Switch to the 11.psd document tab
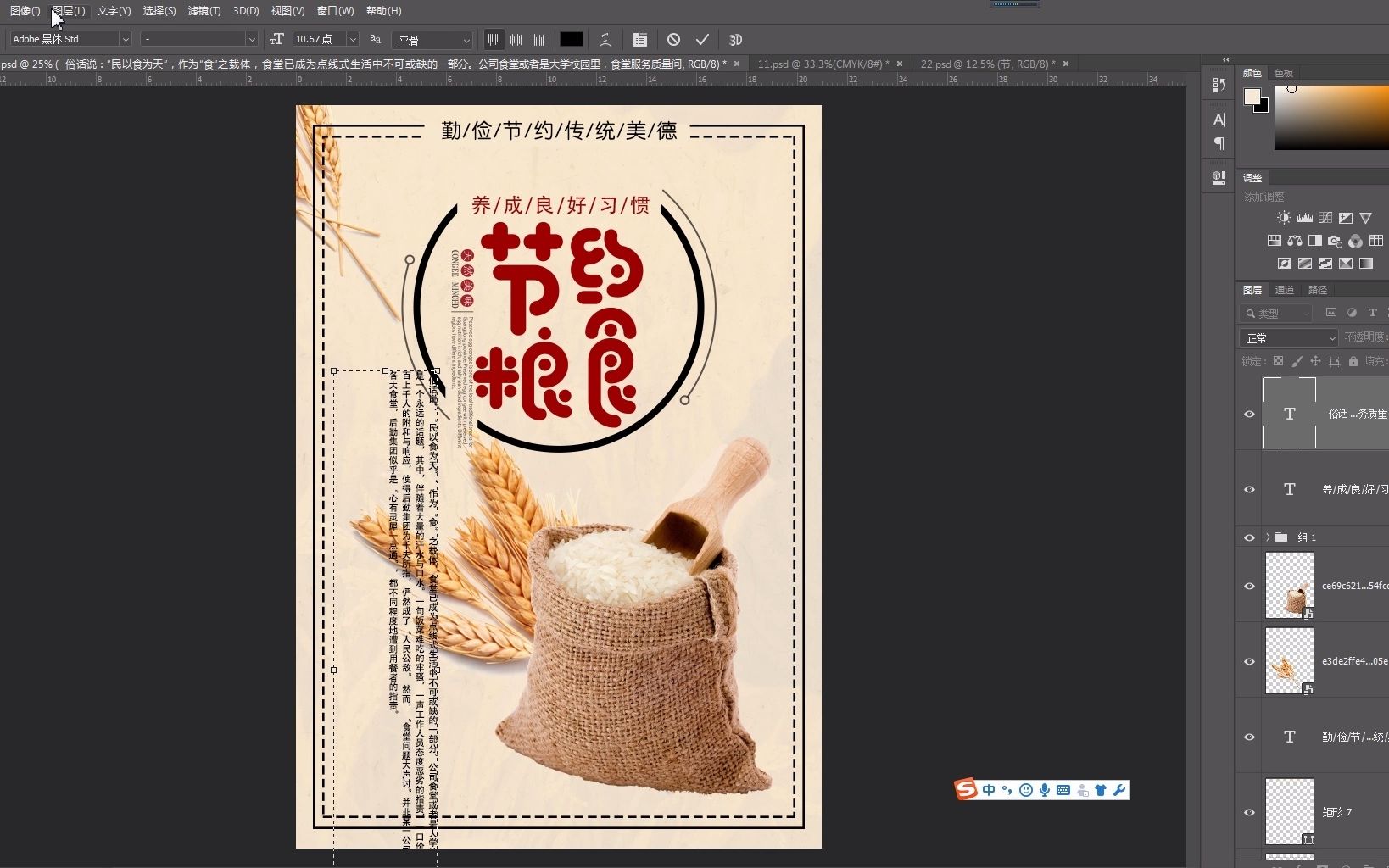 click(x=823, y=64)
